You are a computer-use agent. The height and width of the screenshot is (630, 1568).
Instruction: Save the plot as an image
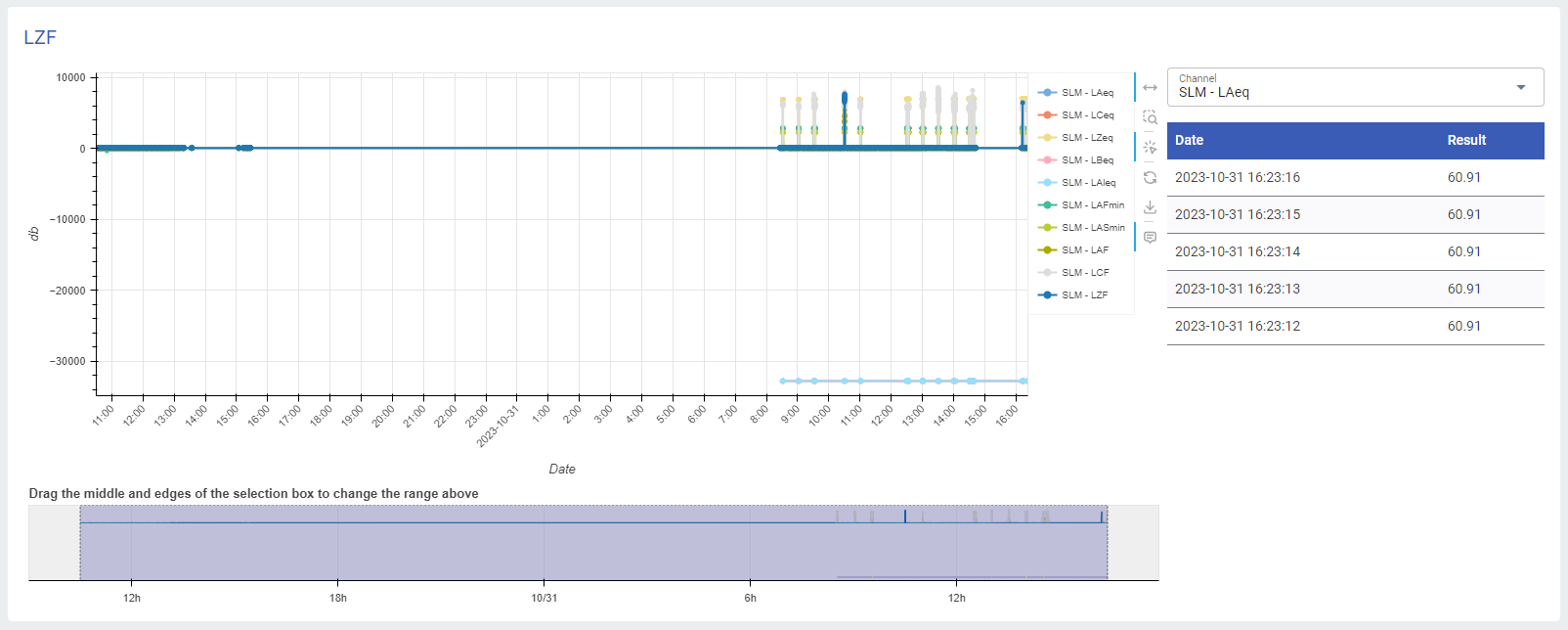(1150, 207)
